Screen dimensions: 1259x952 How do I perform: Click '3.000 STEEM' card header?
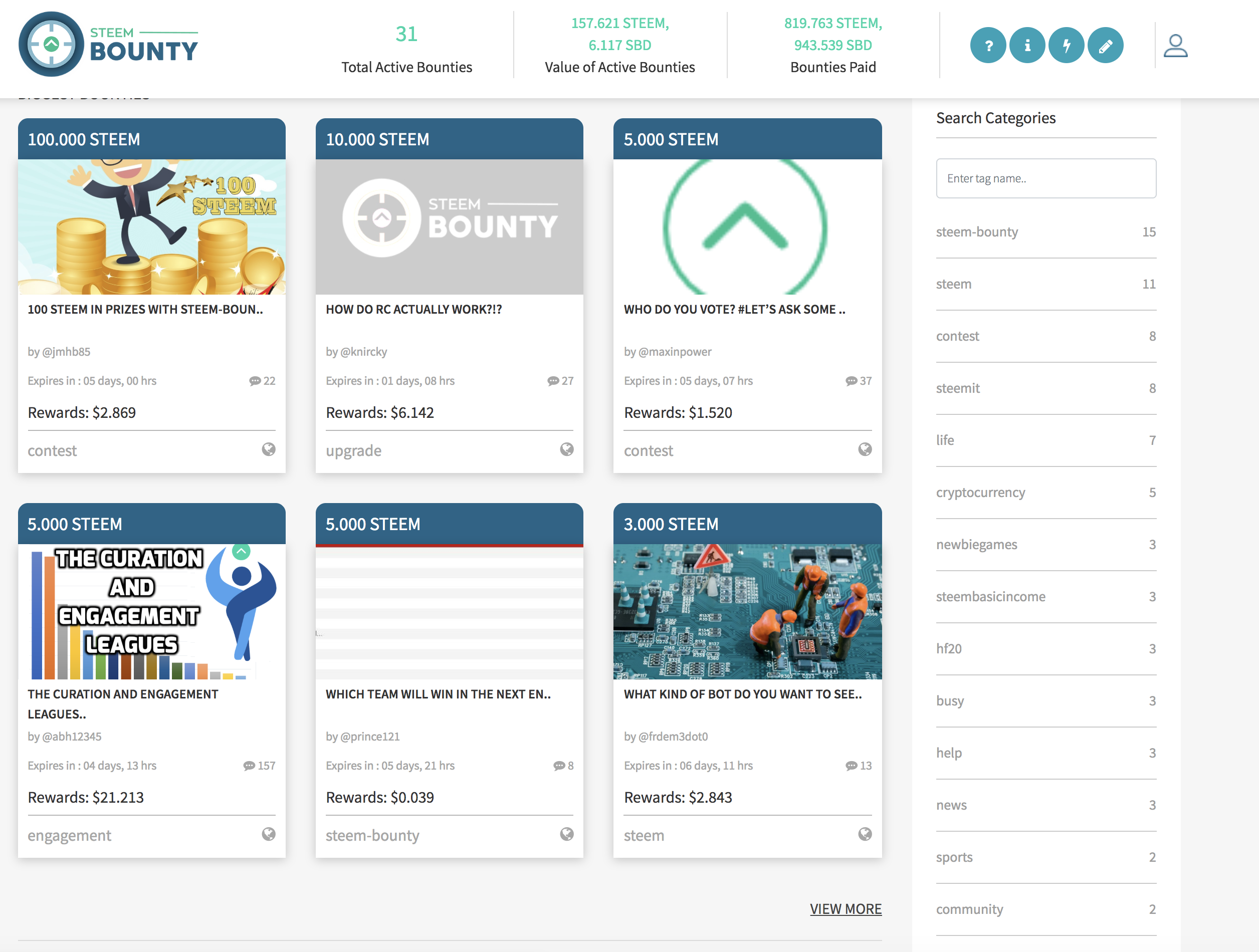tap(748, 524)
